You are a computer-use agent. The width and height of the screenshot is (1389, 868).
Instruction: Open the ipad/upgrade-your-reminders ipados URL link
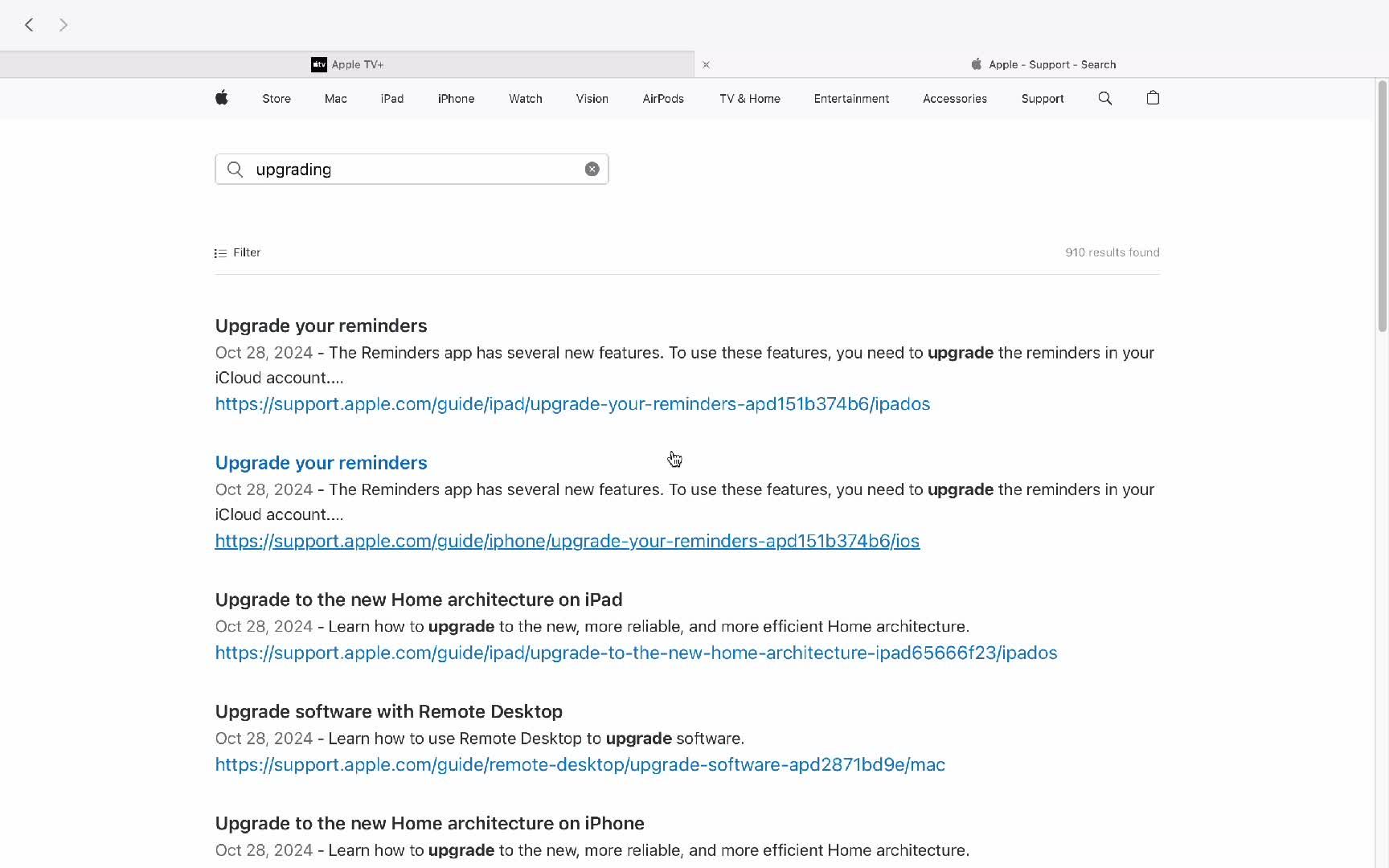click(x=572, y=403)
